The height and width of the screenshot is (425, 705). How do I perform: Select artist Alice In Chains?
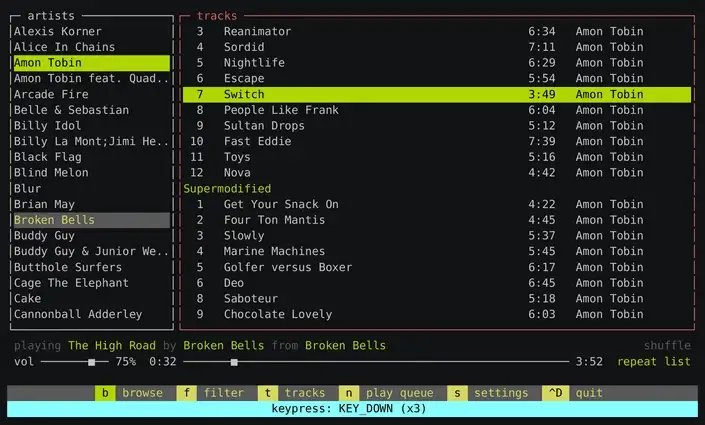click(91, 47)
